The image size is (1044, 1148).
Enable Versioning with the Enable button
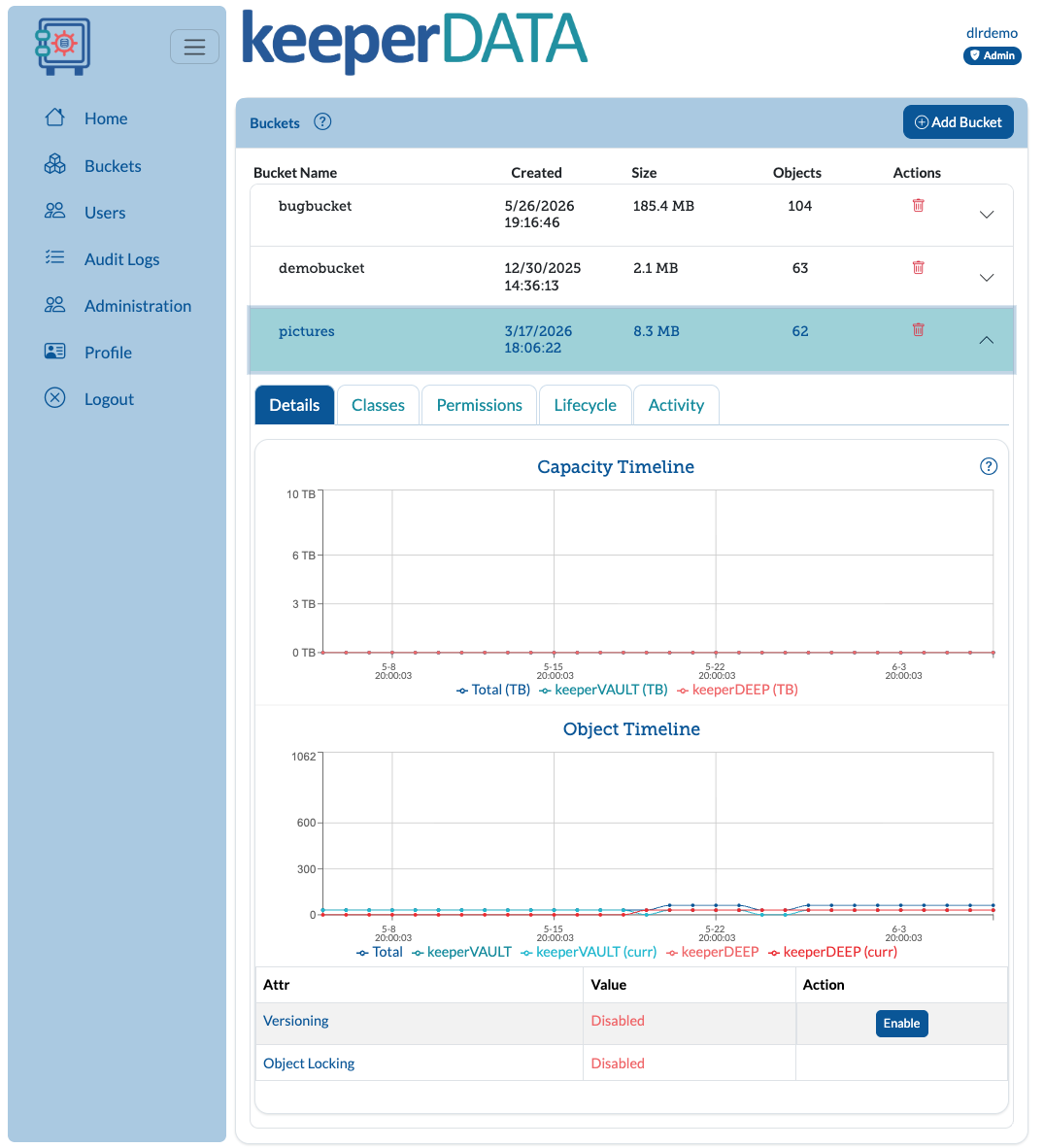point(902,1024)
